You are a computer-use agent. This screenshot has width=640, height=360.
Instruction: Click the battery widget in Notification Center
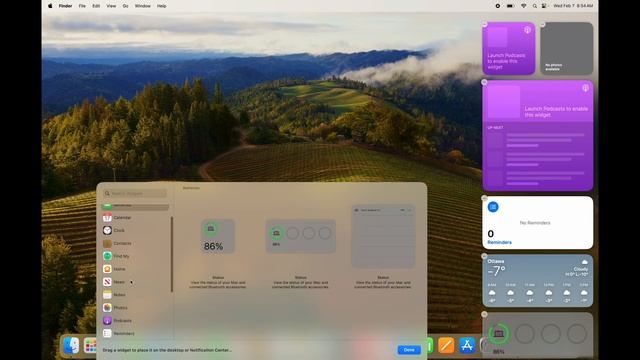[538, 336]
